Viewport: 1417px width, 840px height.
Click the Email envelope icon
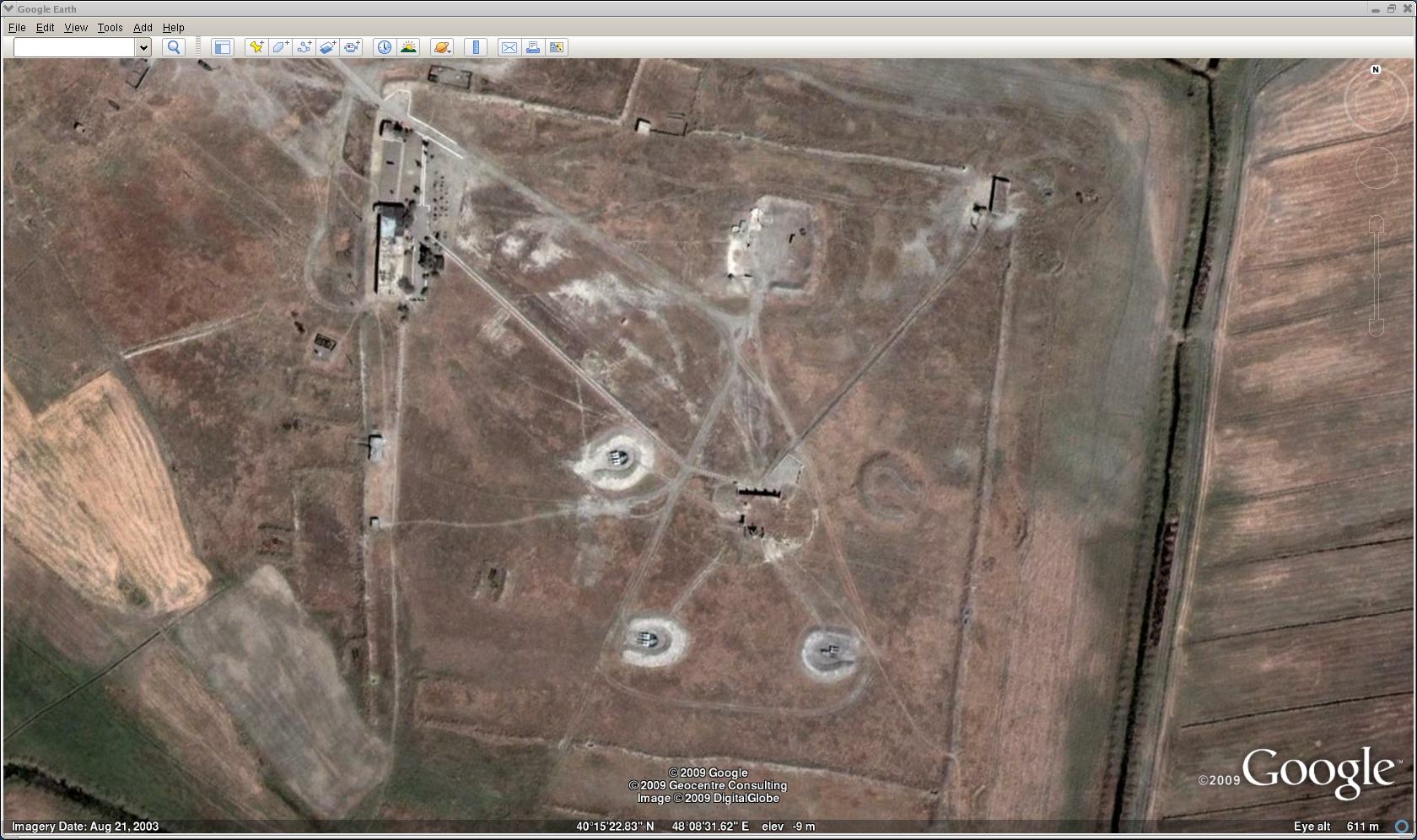pos(509,47)
